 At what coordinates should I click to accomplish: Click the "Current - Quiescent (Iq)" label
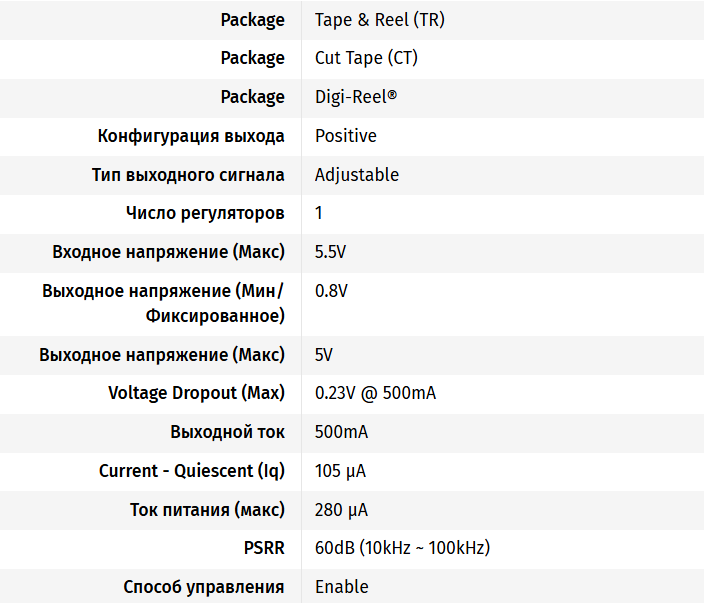(x=192, y=471)
